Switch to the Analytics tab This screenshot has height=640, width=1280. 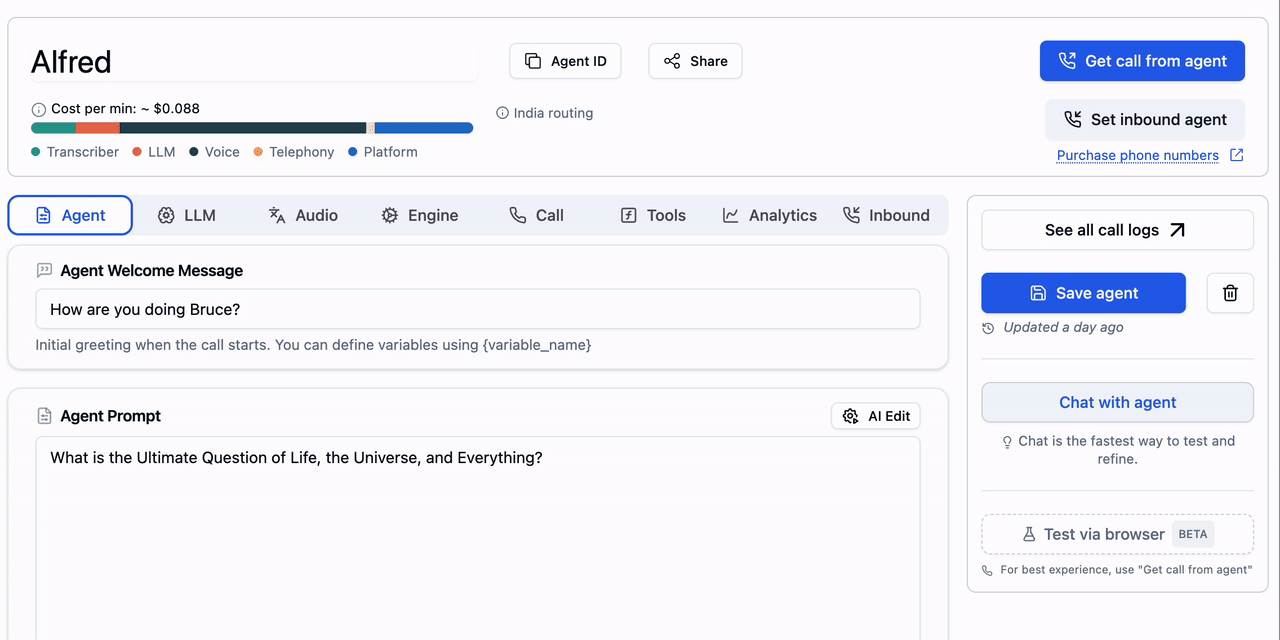(769, 214)
